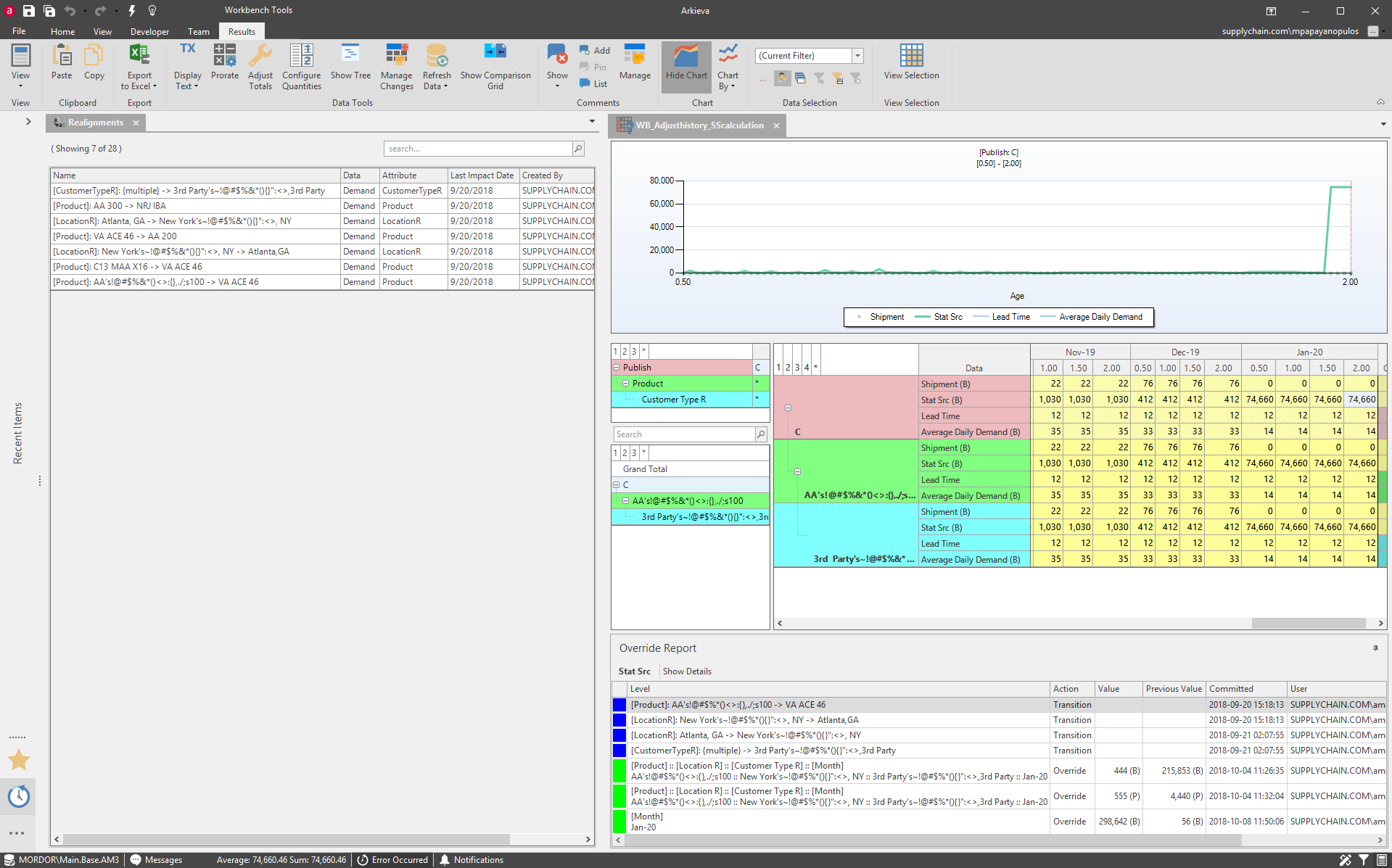1392x868 pixels.
Task: Click the Search field above Grand Total tree
Action: click(684, 434)
